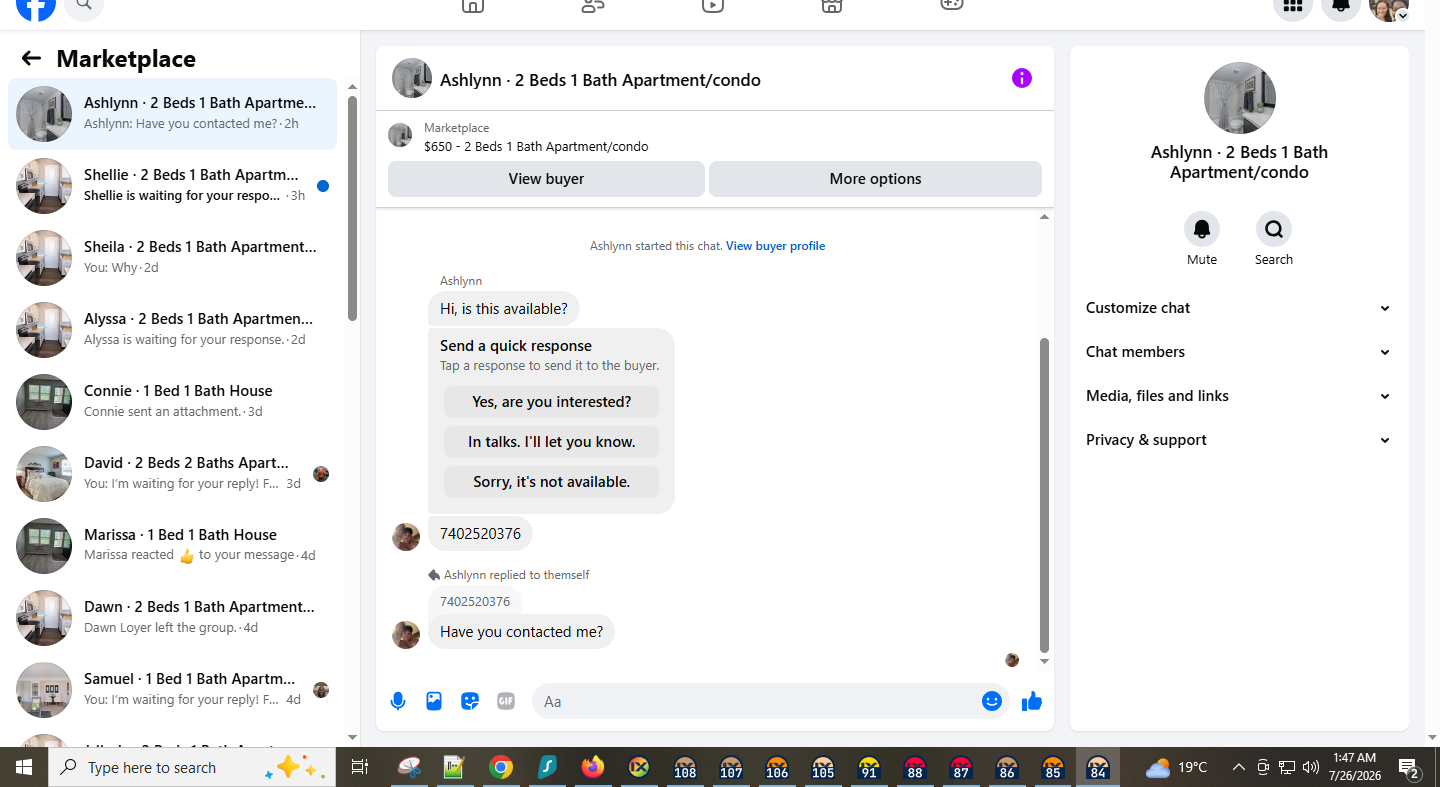Click the listing thumbnail in right panel

[1239, 98]
